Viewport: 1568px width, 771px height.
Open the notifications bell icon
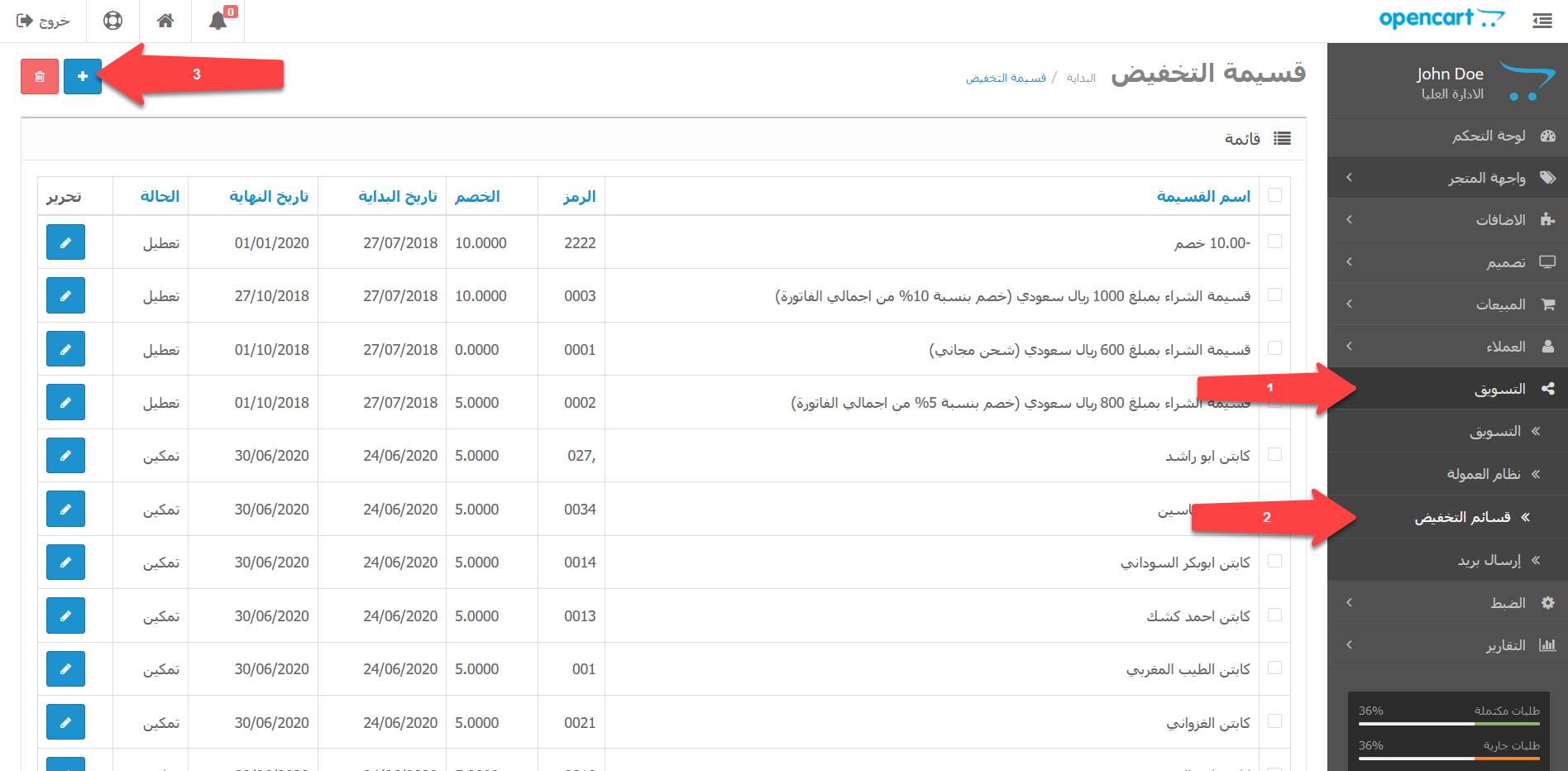point(218,21)
